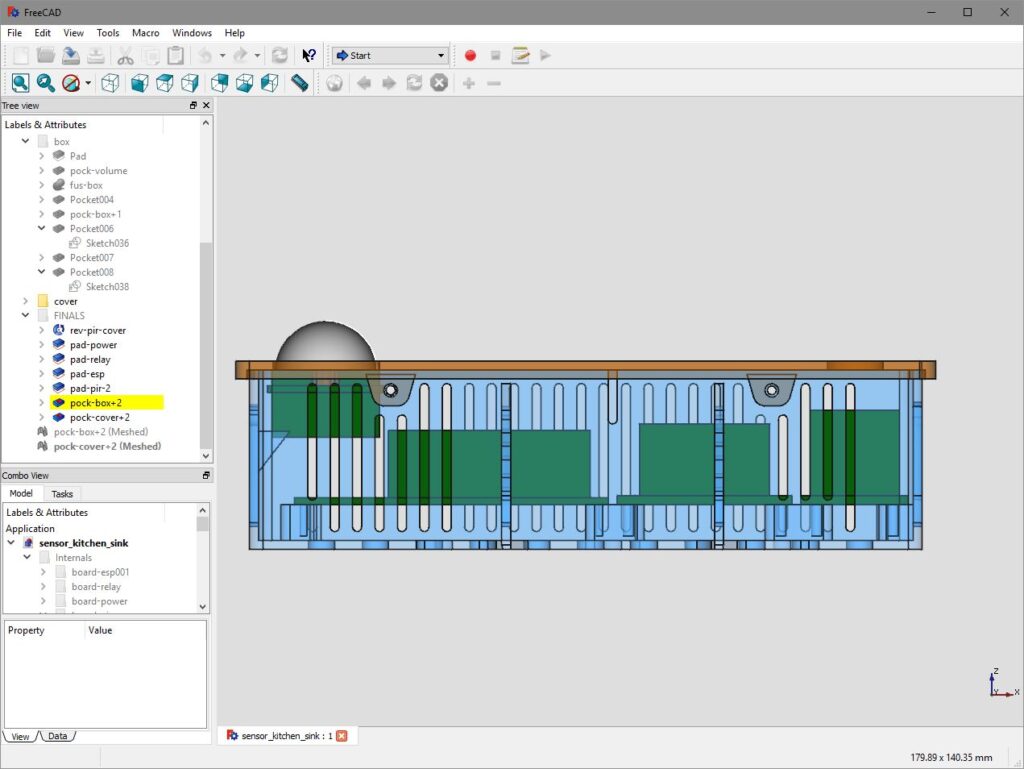1024x769 pixels.
Task: Set the Left view cube icon
Action: 269,83
